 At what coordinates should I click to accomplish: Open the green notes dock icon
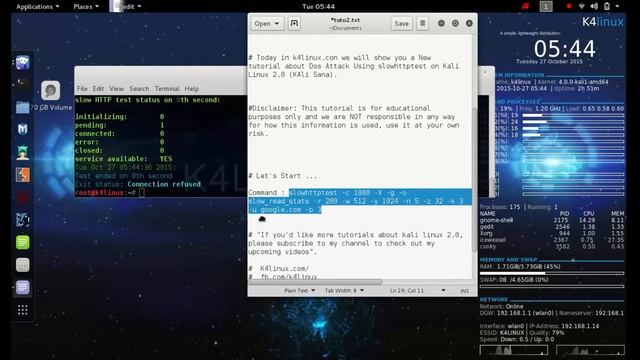pos(22,242)
